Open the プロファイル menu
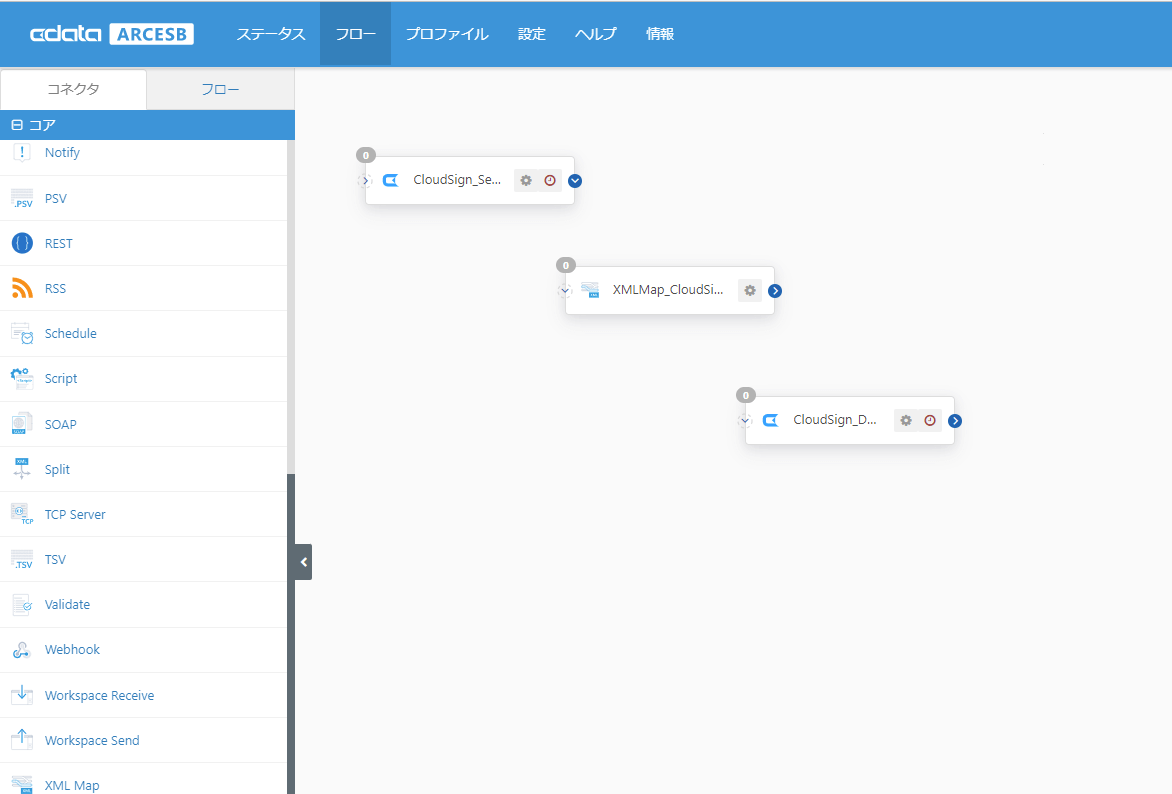1172x794 pixels. [447, 33]
